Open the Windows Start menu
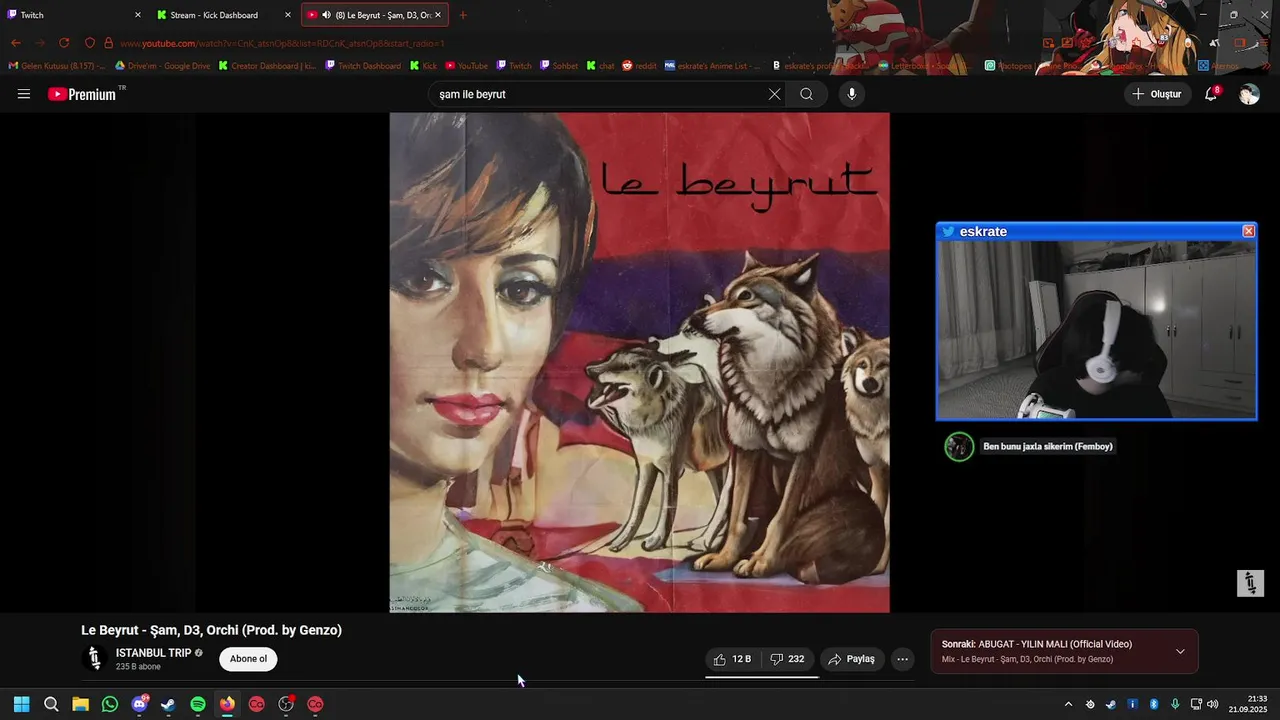This screenshot has height=720, width=1280. pos(21,704)
